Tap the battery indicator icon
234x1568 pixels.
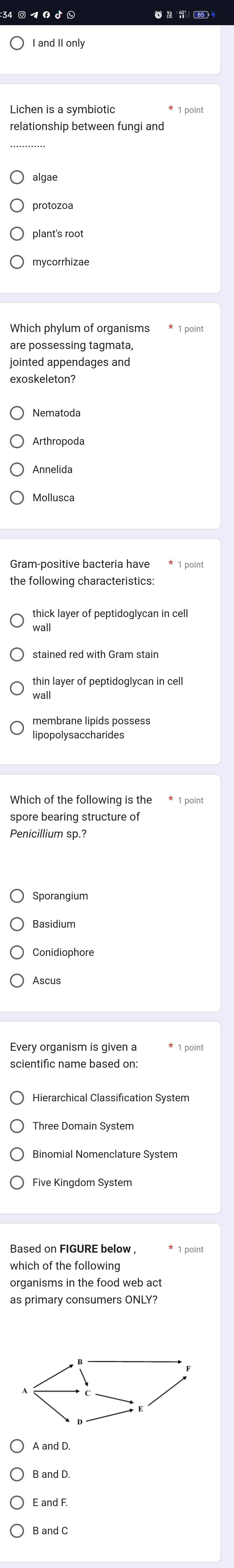coord(202,15)
